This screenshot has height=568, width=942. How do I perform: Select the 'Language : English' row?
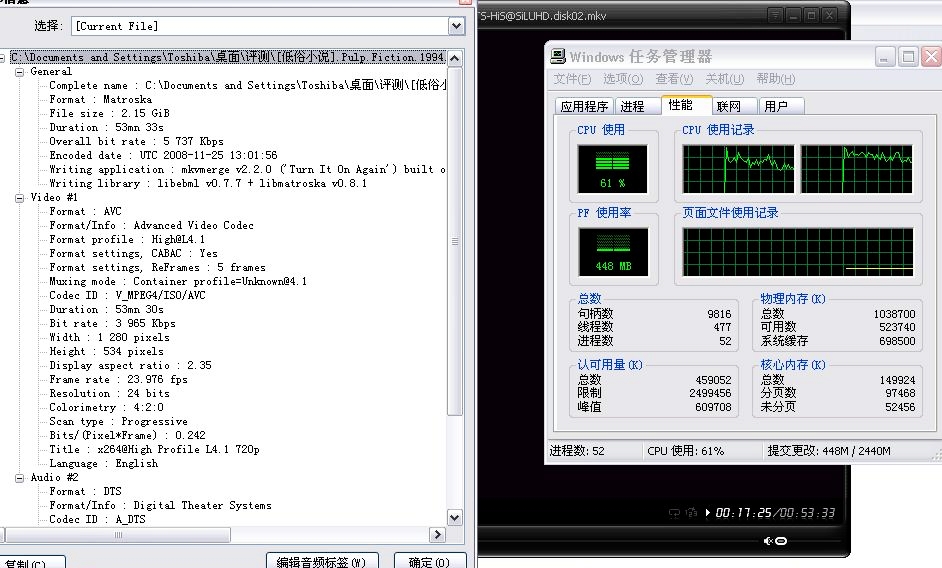(x=103, y=464)
